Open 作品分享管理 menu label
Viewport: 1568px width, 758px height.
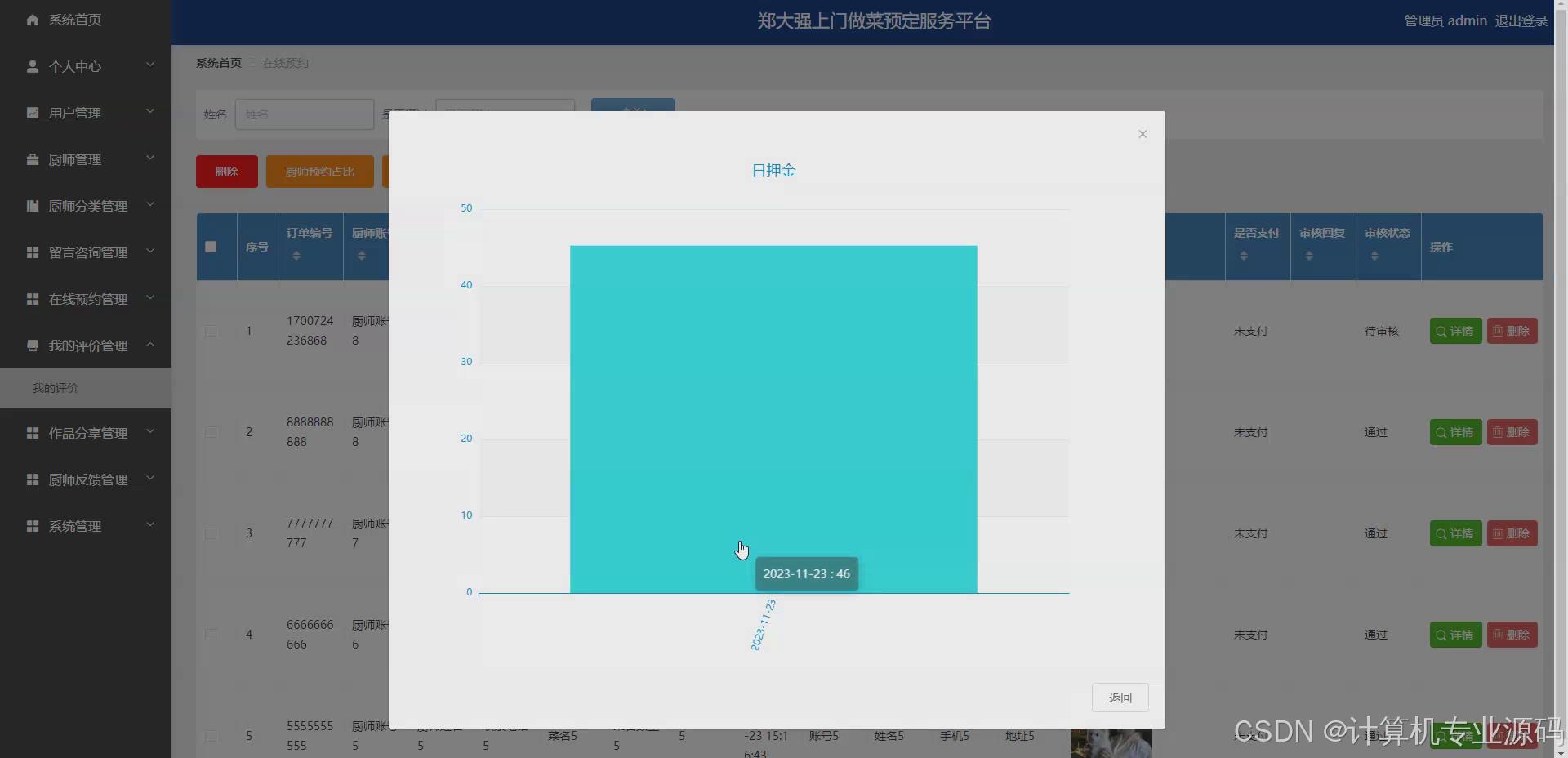[88, 433]
